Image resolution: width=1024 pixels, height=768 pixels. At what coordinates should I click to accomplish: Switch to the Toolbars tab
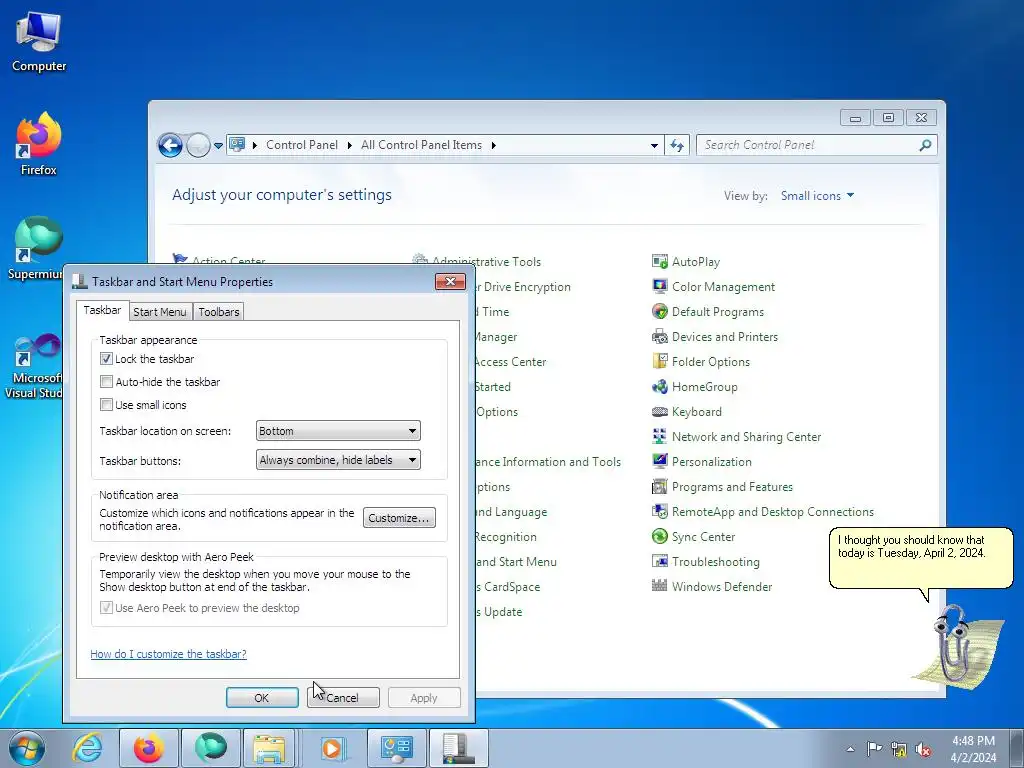click(x=219, y=312)
